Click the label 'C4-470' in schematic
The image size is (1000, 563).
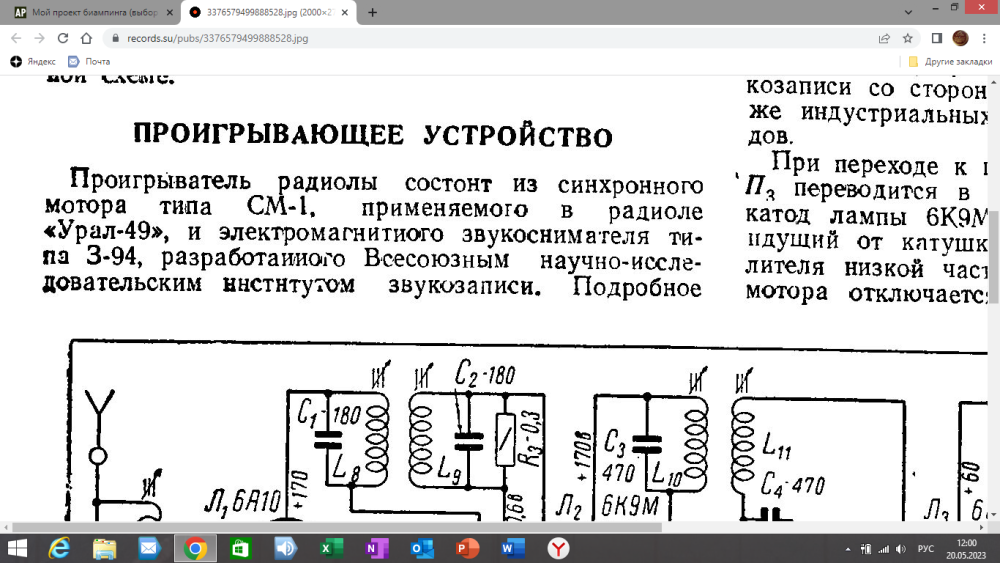point(793,485)
